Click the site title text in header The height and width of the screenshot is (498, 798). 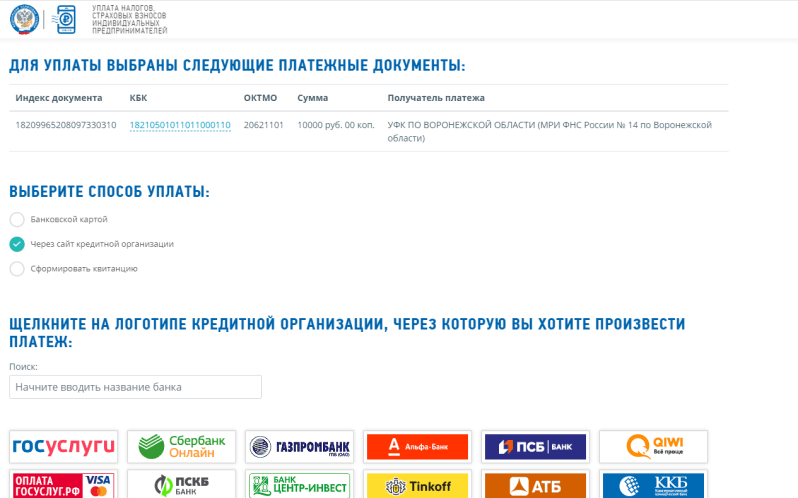129,19
